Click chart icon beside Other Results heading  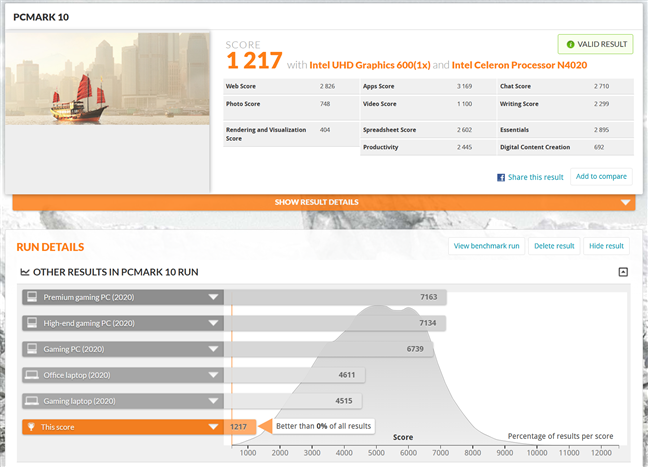click(x=25, y=272)
